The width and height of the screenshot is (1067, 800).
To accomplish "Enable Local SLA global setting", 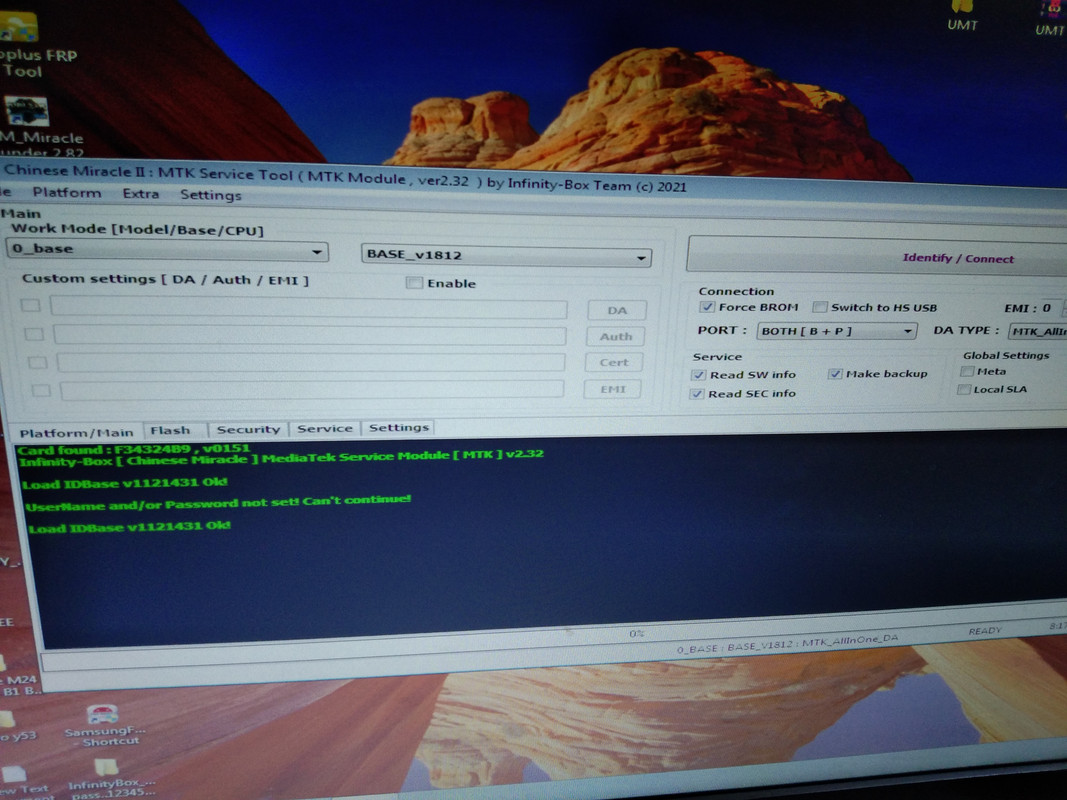I will coord(964,390).
